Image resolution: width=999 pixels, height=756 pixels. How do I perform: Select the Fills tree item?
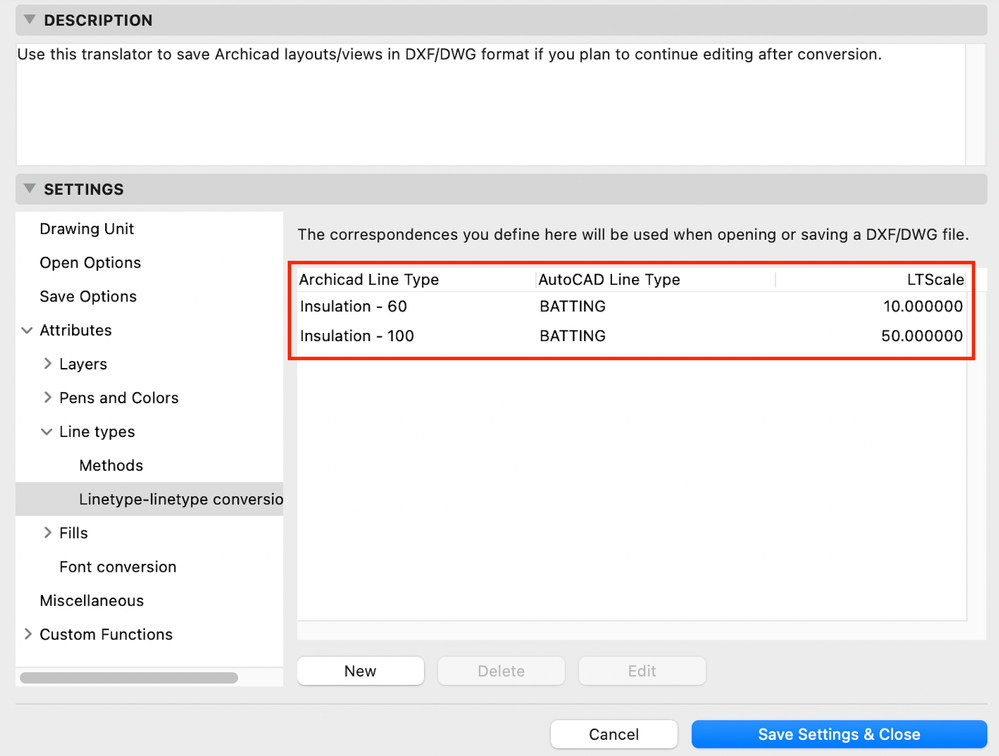[73, 532]
